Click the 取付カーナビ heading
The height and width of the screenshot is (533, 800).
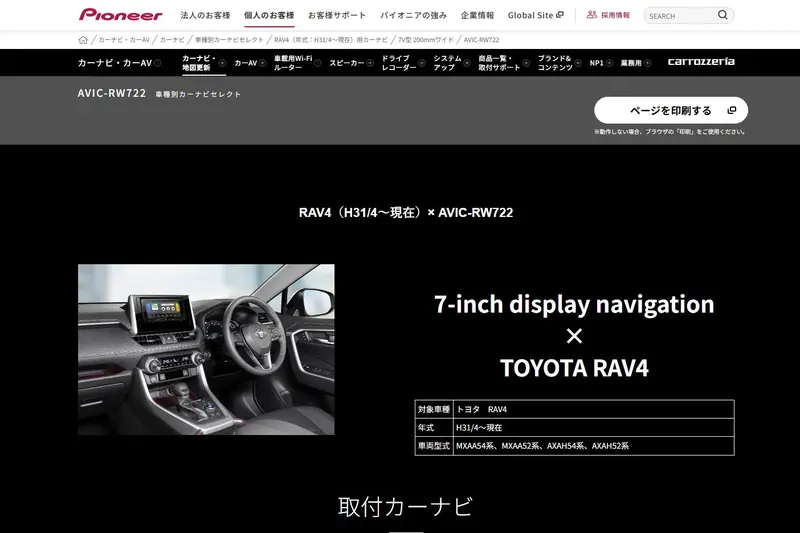406,507
